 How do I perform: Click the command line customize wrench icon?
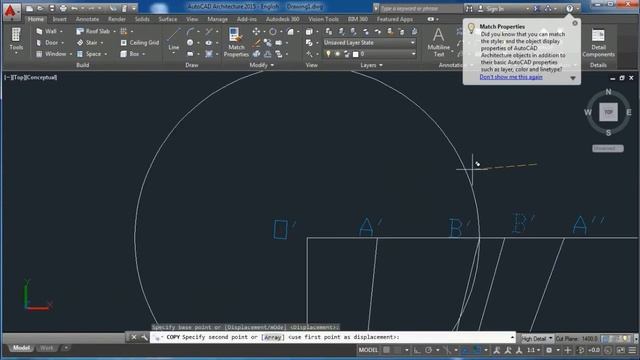click(144, 337)
